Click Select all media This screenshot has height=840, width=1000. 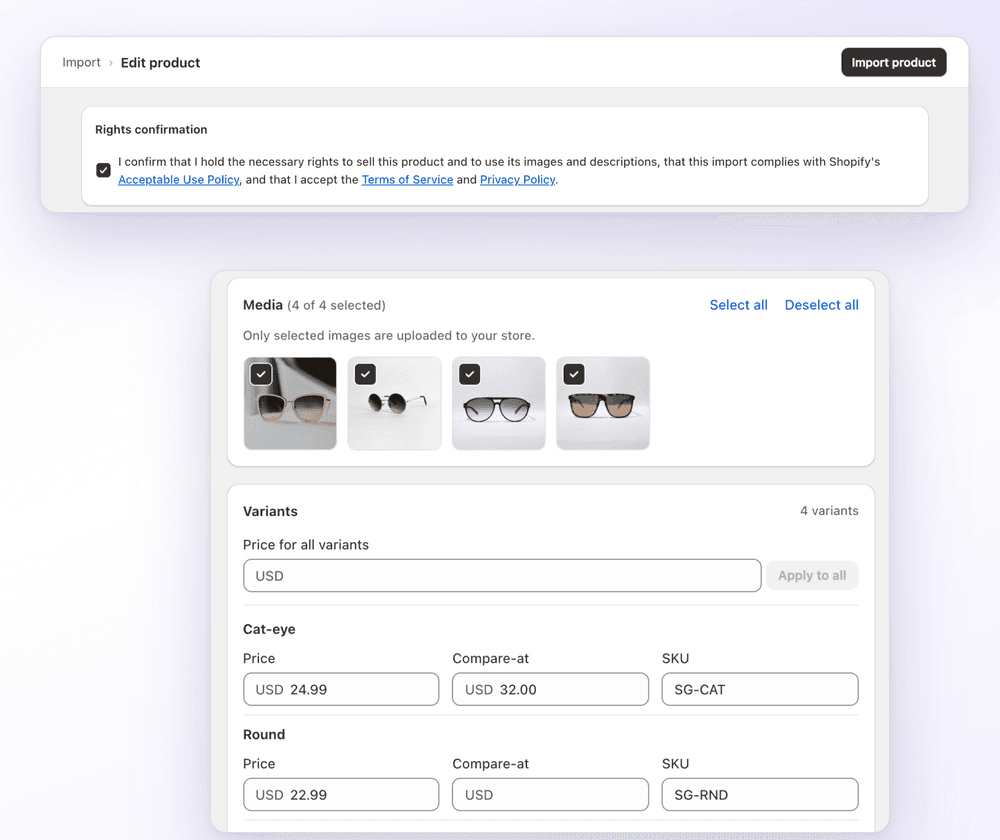coord(739,305)
